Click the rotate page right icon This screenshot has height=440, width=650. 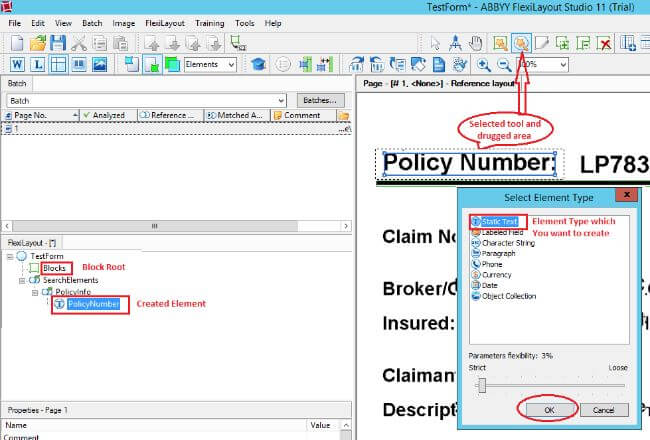[x=356, y=64]
